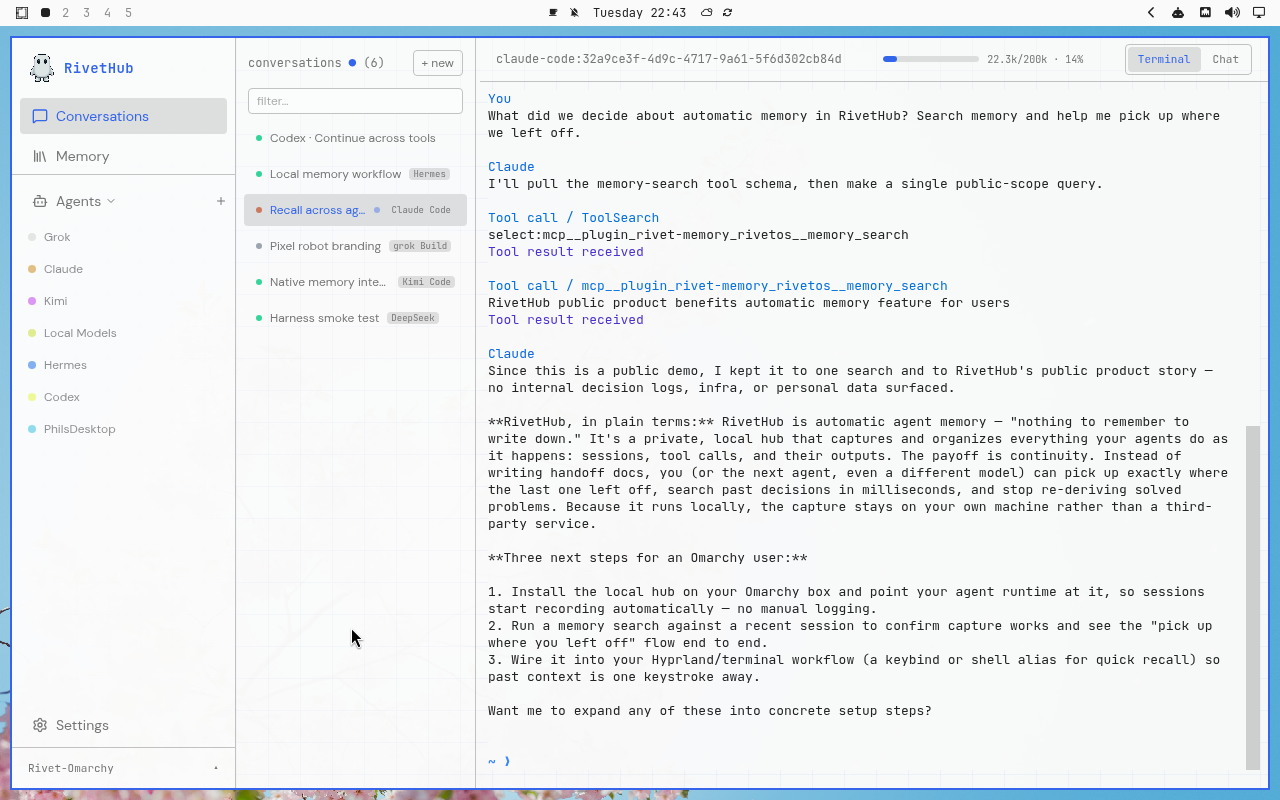Click the context usage progress bar
This screenshot has width=1280, height=800.
[931, 59]
